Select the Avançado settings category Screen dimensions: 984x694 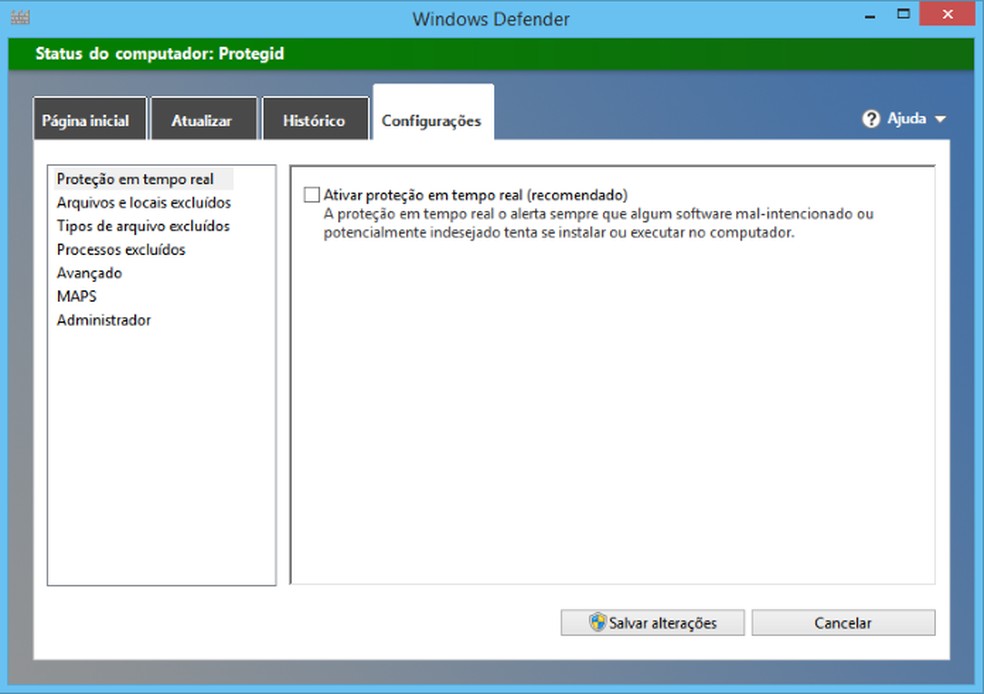tap(89, 272)
